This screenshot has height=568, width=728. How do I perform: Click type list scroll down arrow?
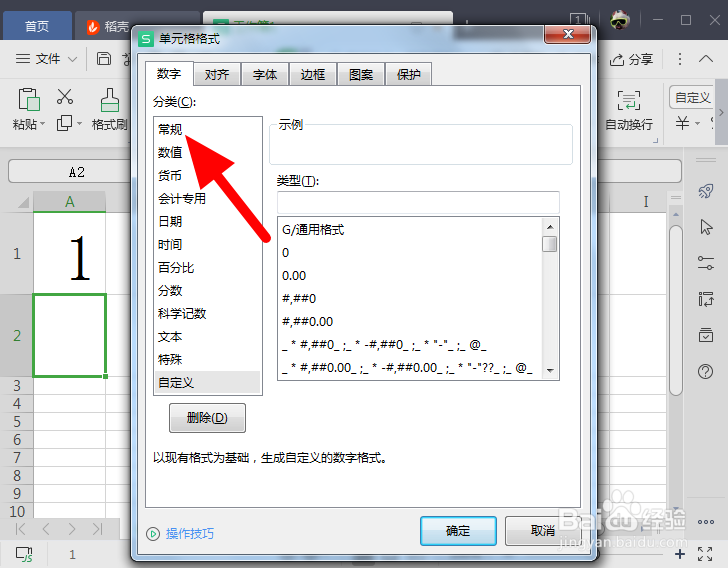(x=550, y=371)
